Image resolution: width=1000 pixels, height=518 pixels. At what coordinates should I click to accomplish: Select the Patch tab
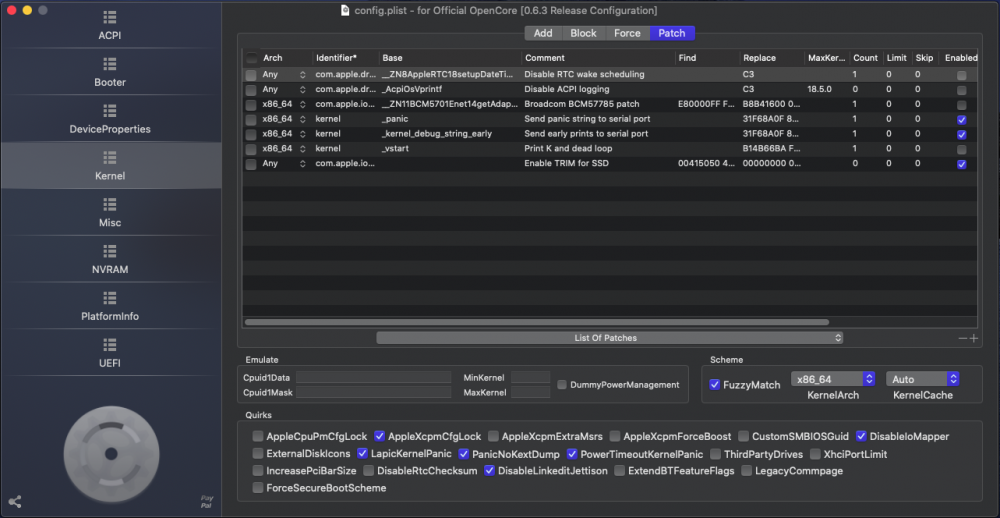click(672, 33)
